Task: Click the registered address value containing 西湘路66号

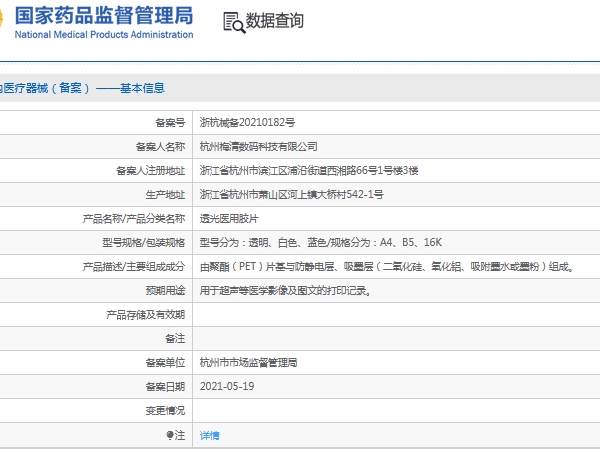Action: (309, 170)
